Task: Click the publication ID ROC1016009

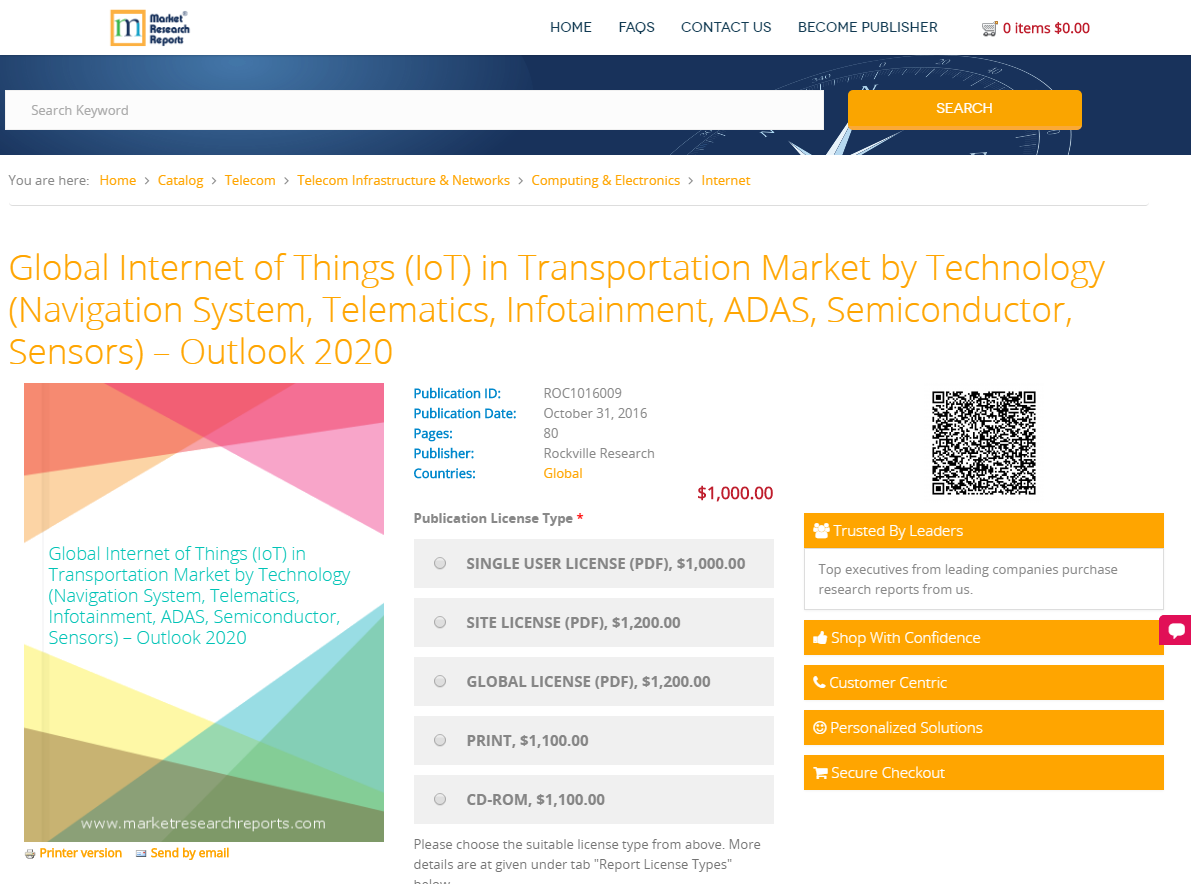Action: coord(583,393)
